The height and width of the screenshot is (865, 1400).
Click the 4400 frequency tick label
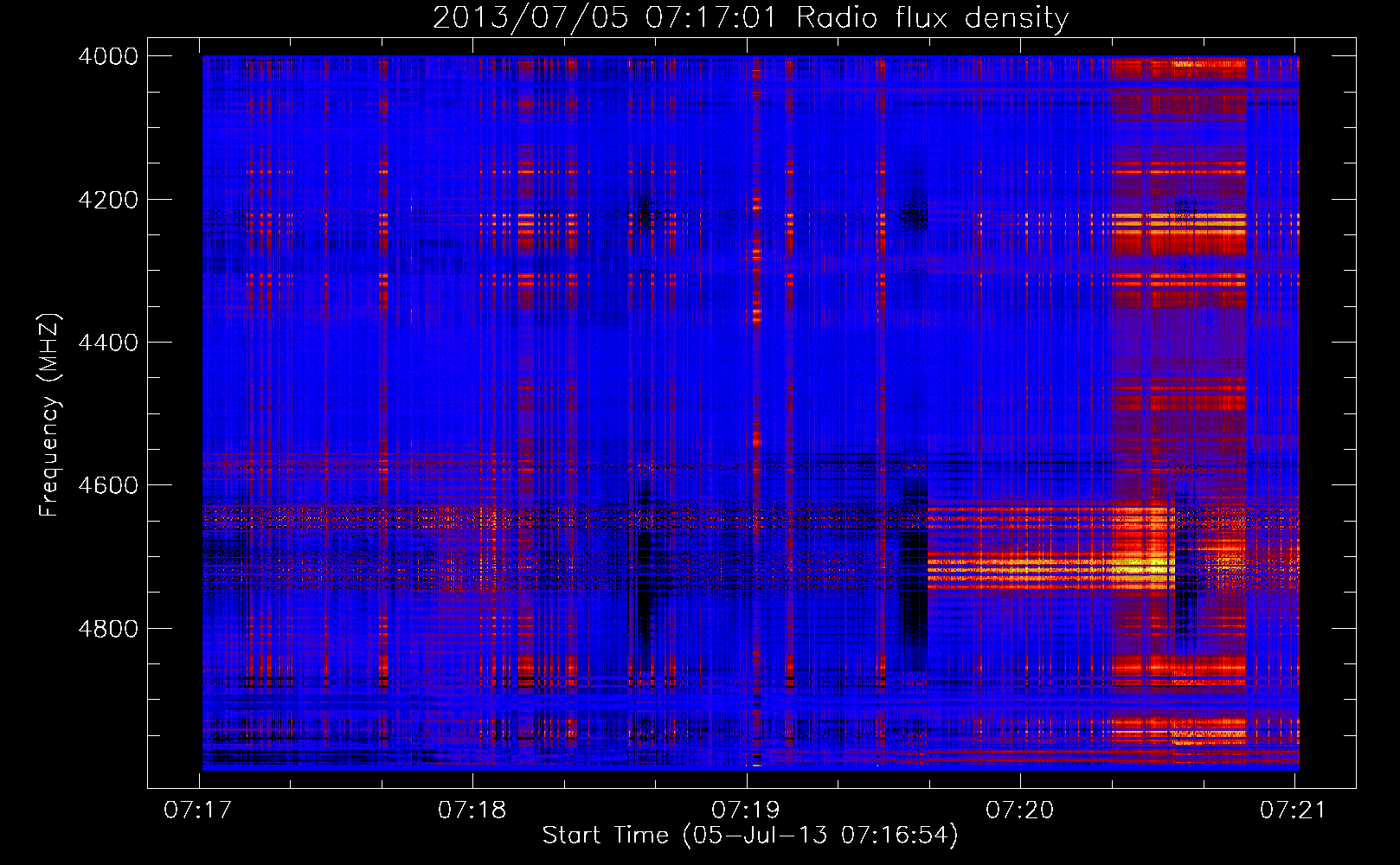pos(108,343)
